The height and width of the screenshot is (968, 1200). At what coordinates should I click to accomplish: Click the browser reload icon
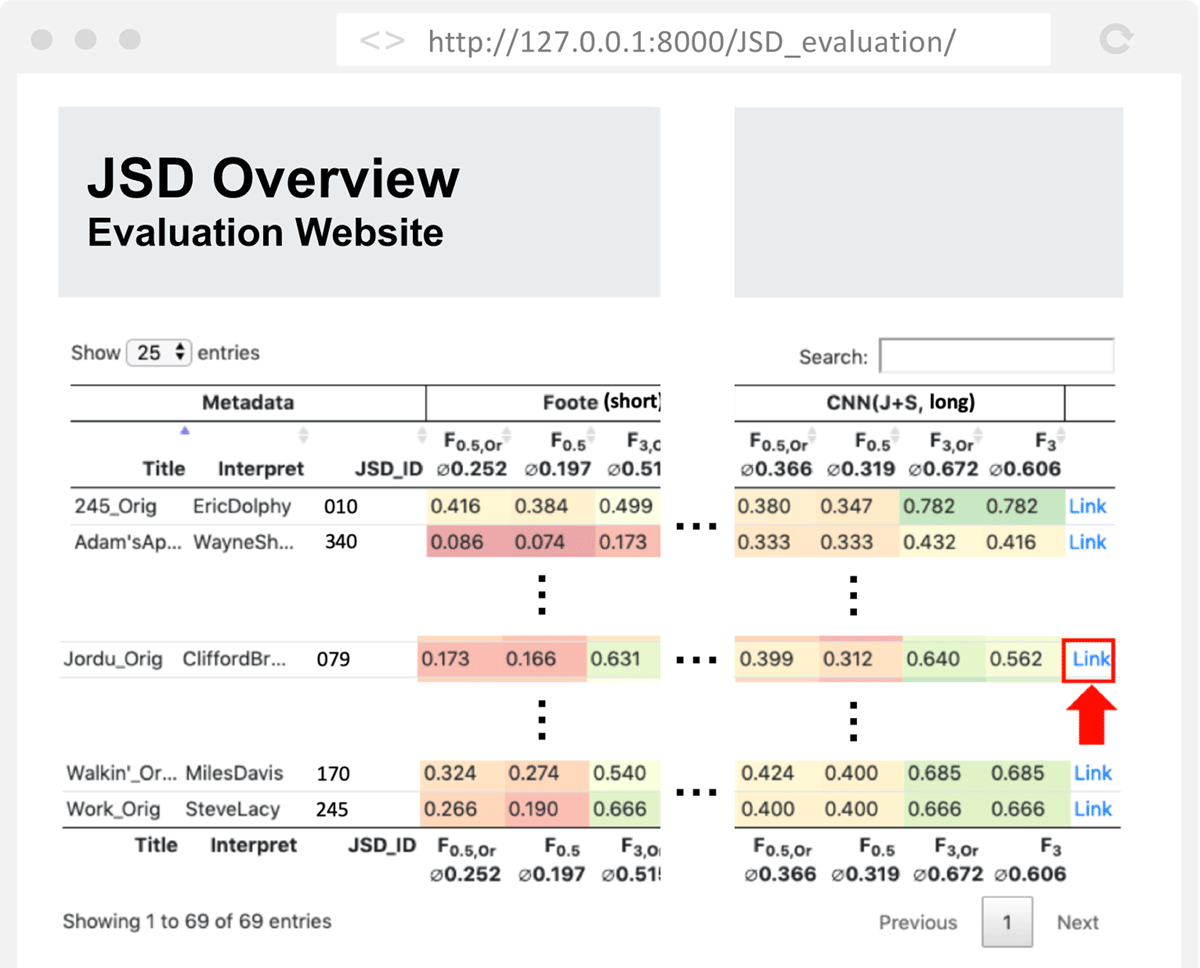(x=1115, y=40)
